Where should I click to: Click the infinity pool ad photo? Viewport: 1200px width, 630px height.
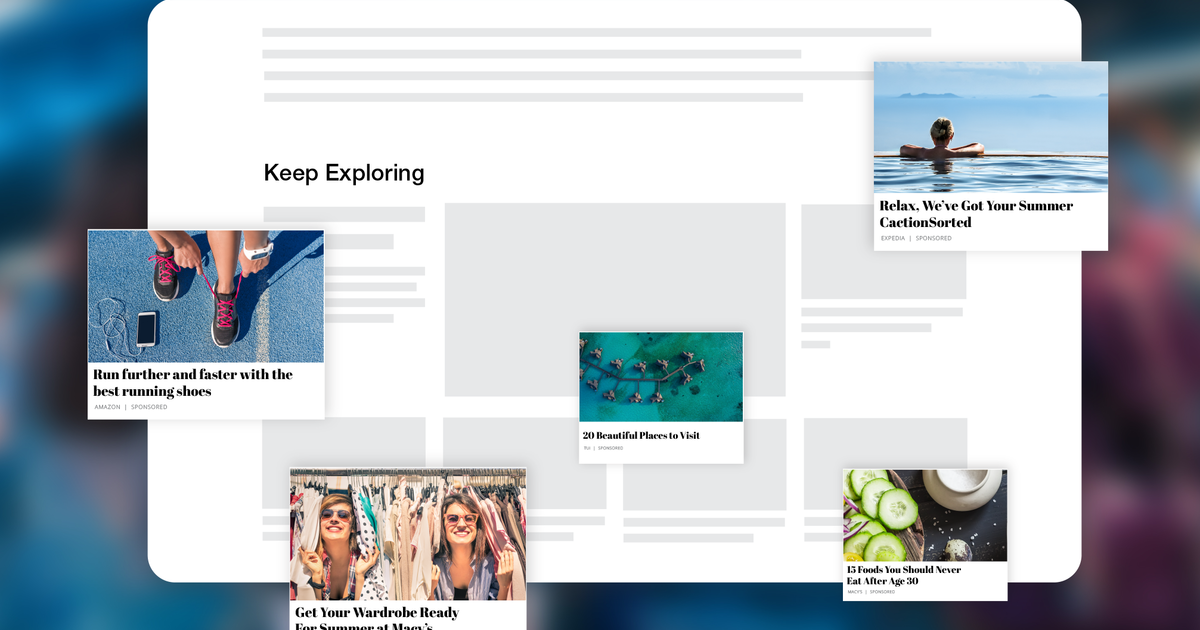tap(990, 125)
